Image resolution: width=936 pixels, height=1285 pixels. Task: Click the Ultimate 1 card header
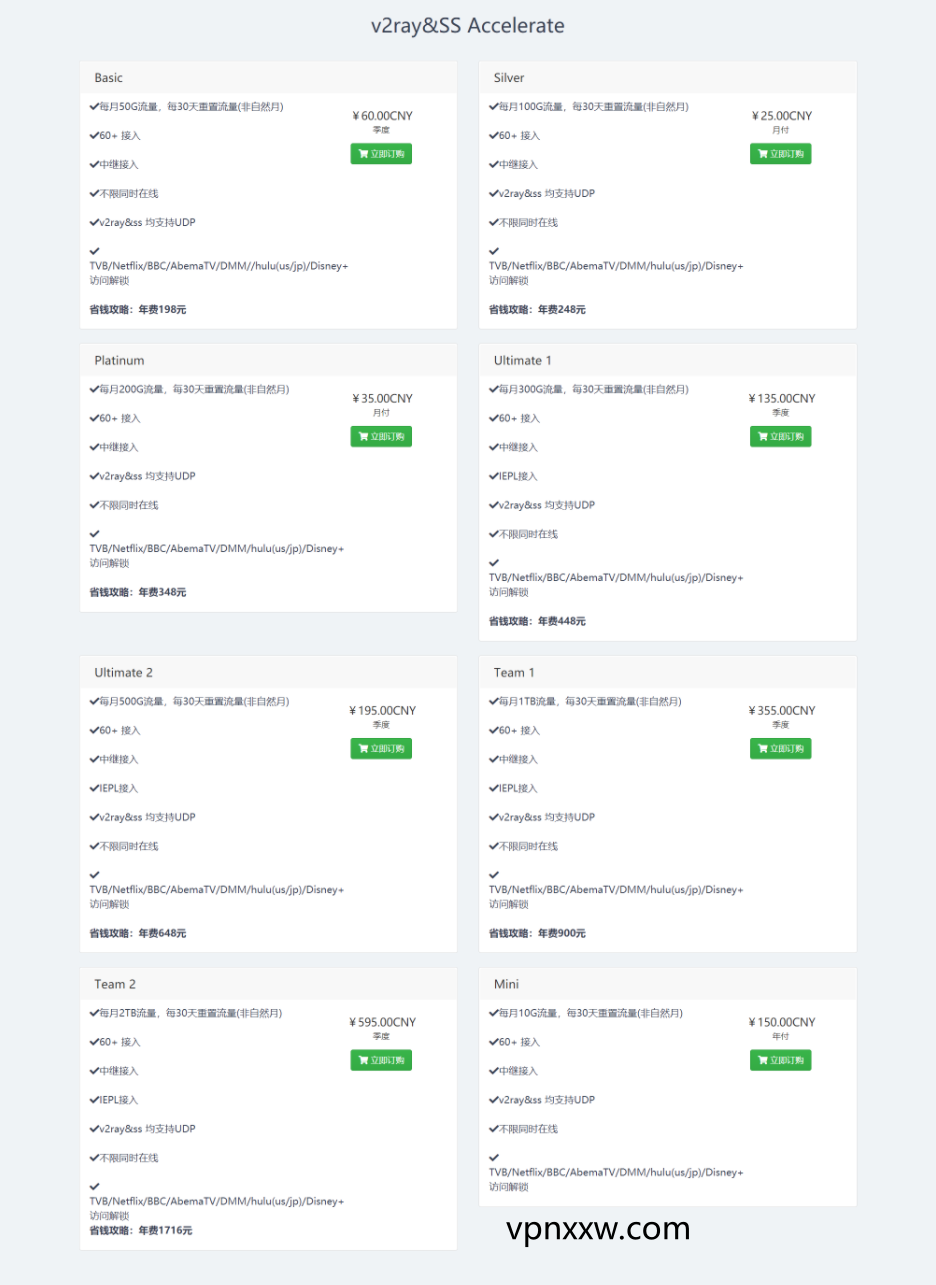point(522,361)
